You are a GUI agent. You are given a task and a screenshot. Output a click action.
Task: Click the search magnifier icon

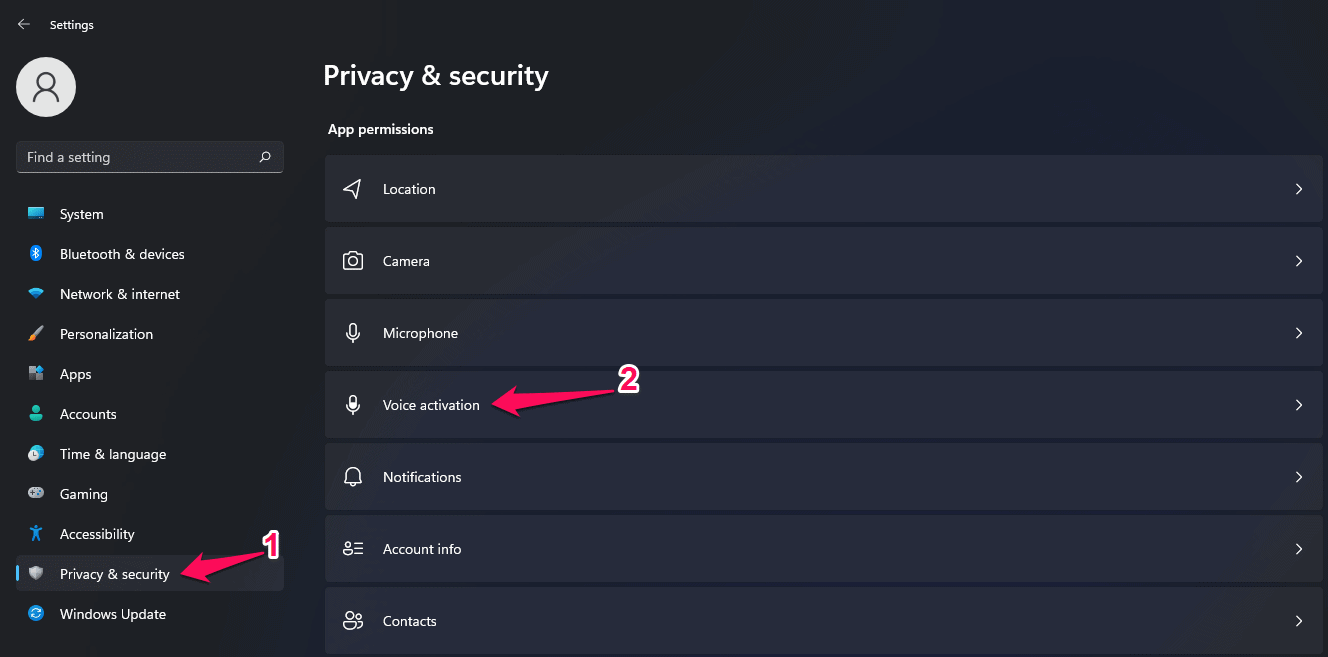(265, 157)
